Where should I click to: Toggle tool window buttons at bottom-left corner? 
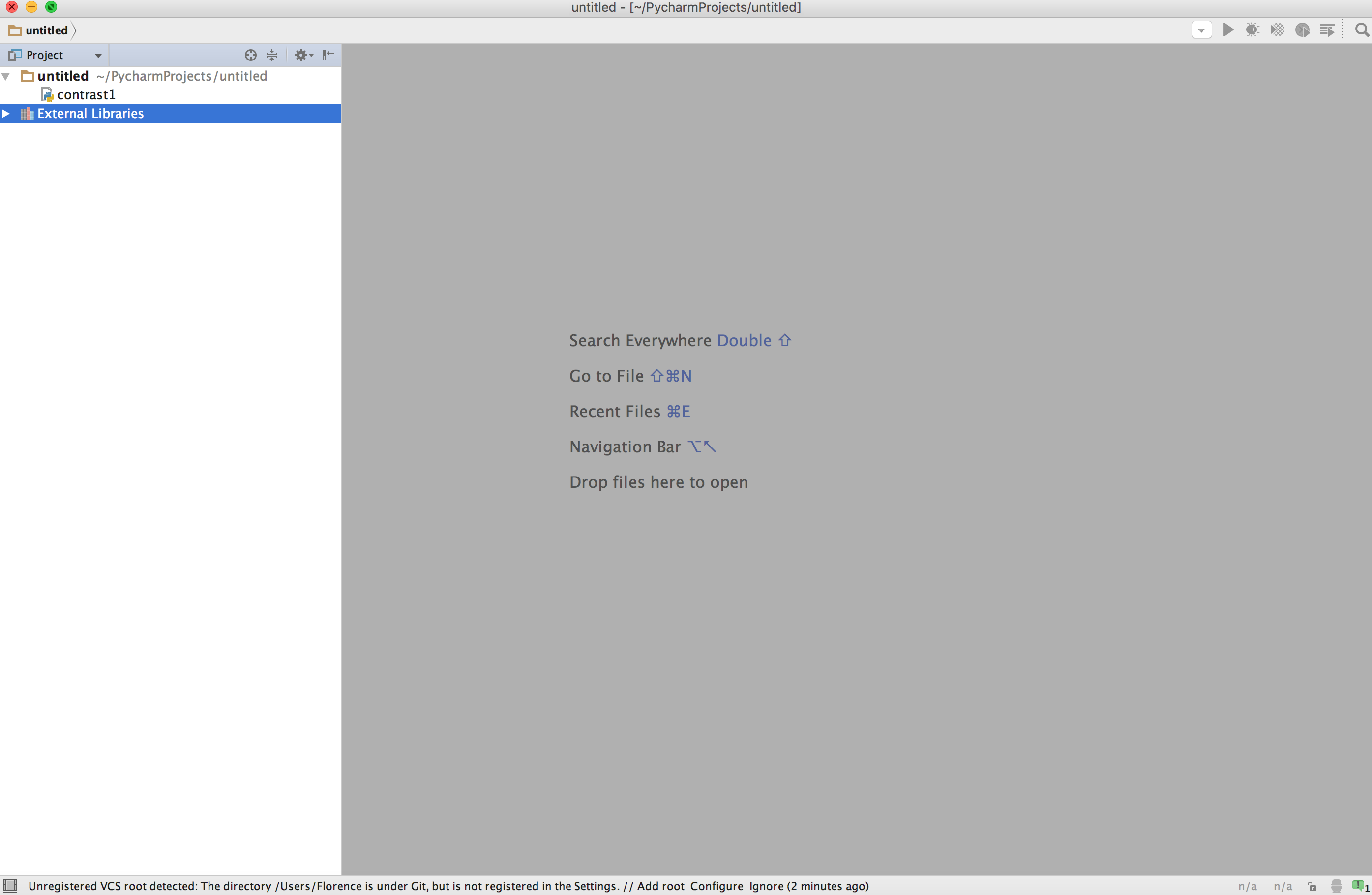click(10, 886)
